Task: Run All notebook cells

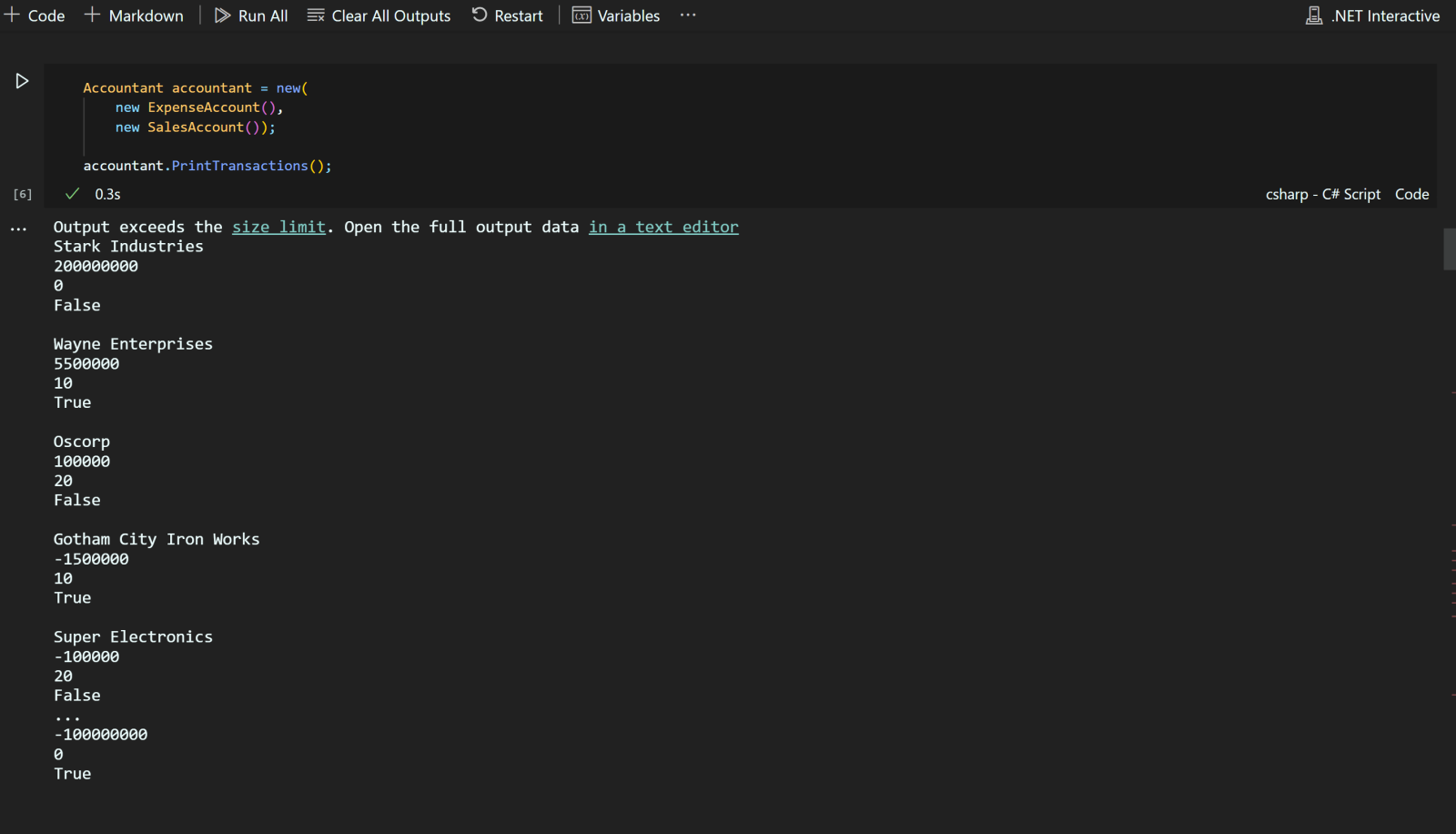Action: (x=251, y=15)
